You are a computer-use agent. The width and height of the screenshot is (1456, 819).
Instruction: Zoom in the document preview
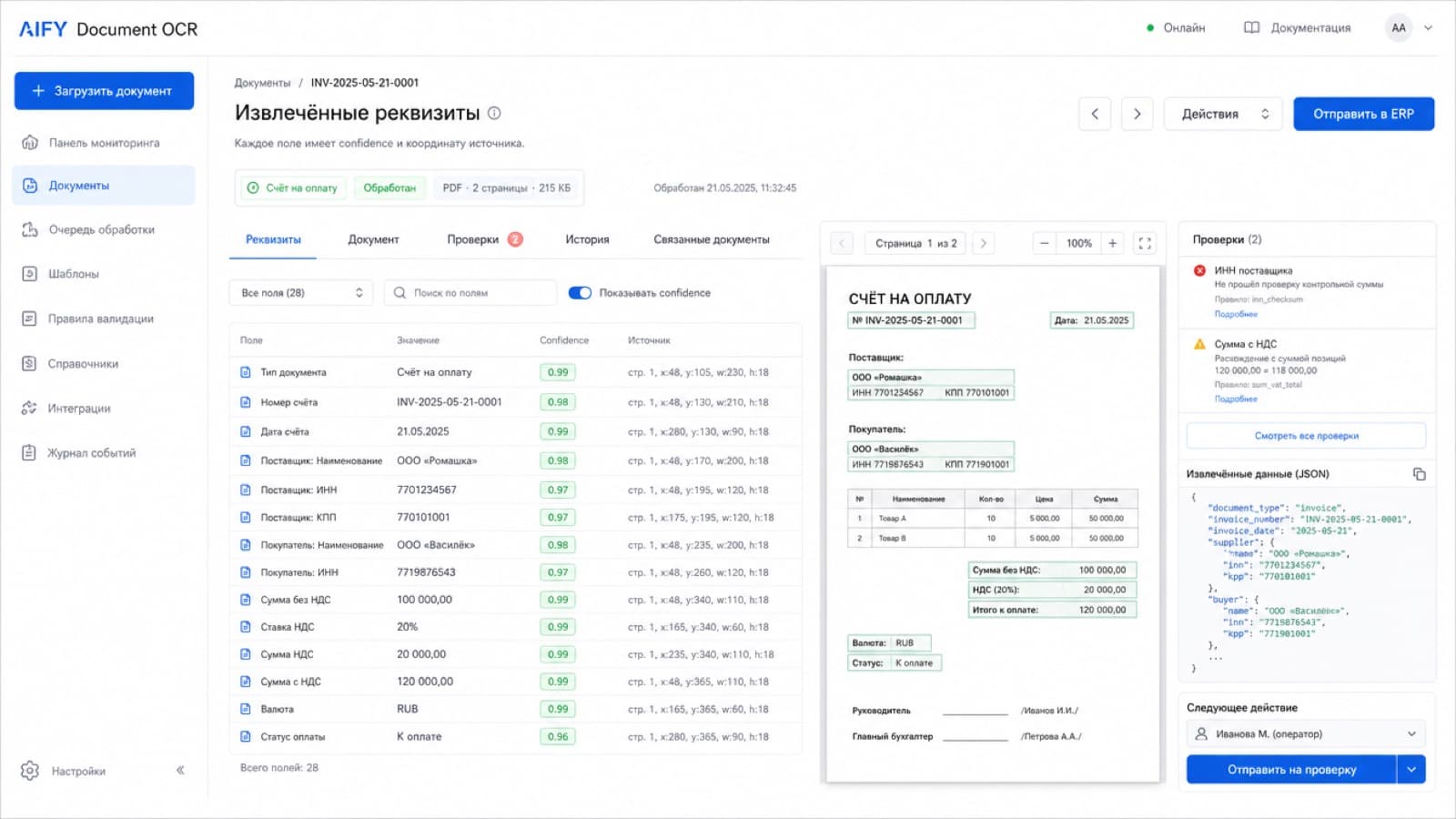[x=1112, y=243]
